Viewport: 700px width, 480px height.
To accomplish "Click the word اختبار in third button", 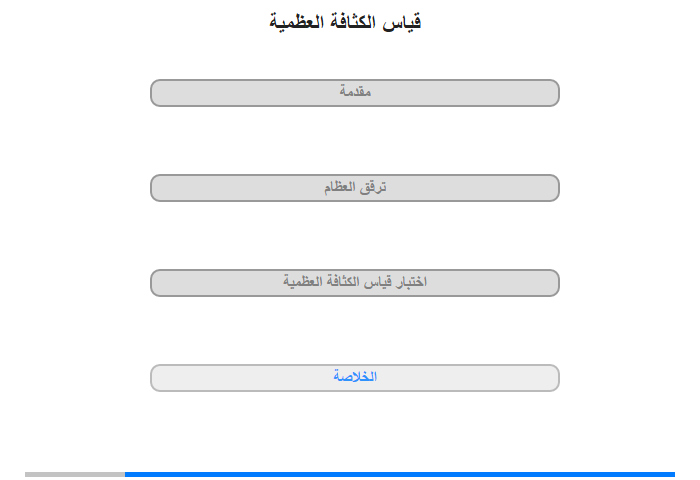I will click(x=412, y=282).
